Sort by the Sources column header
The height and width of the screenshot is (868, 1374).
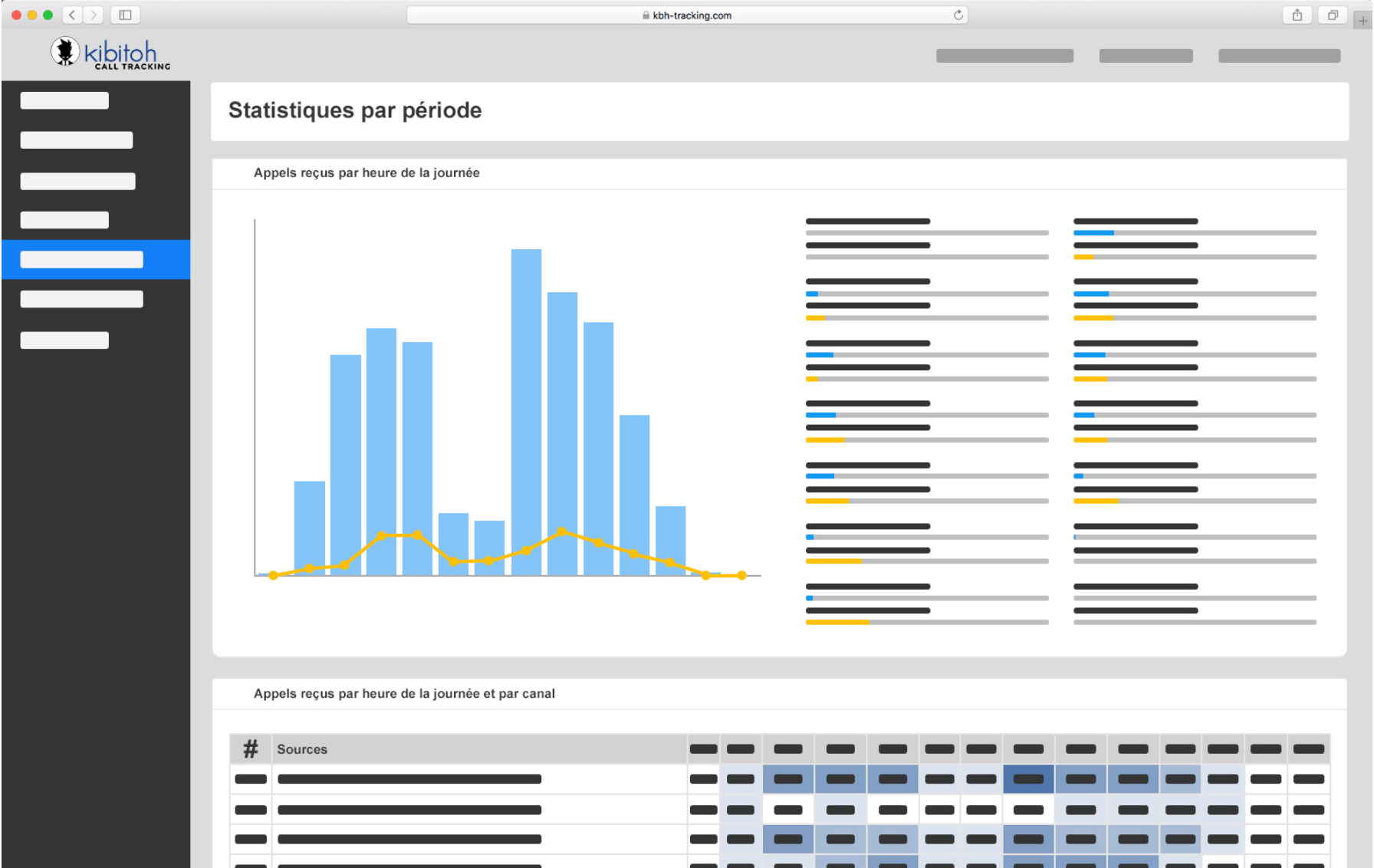(x=302, y=749)
